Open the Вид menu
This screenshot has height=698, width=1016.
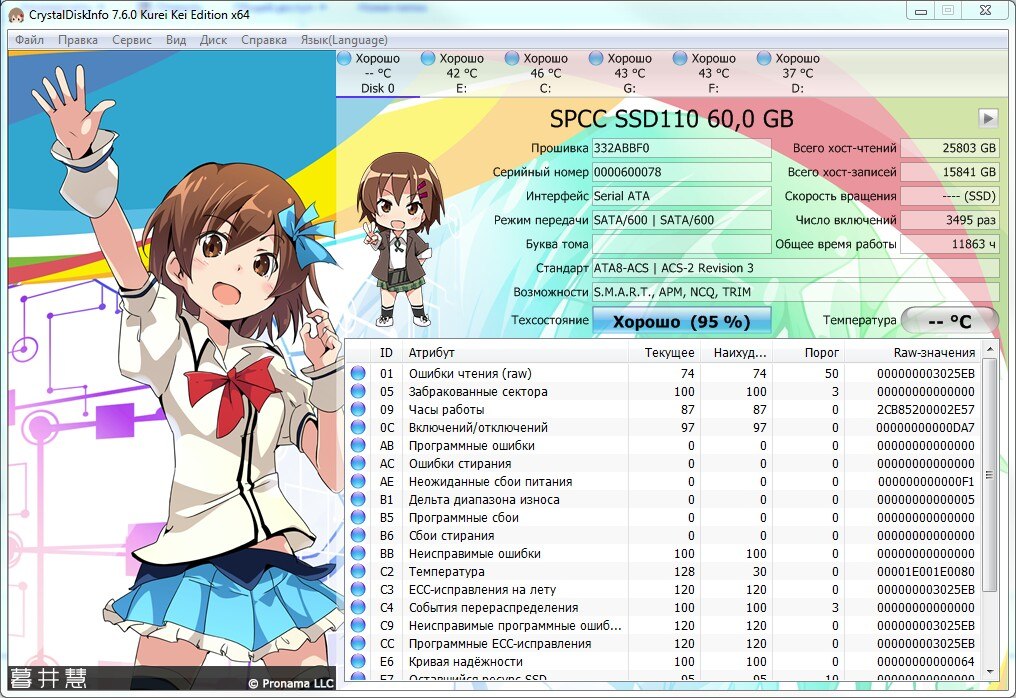(176, 40)
